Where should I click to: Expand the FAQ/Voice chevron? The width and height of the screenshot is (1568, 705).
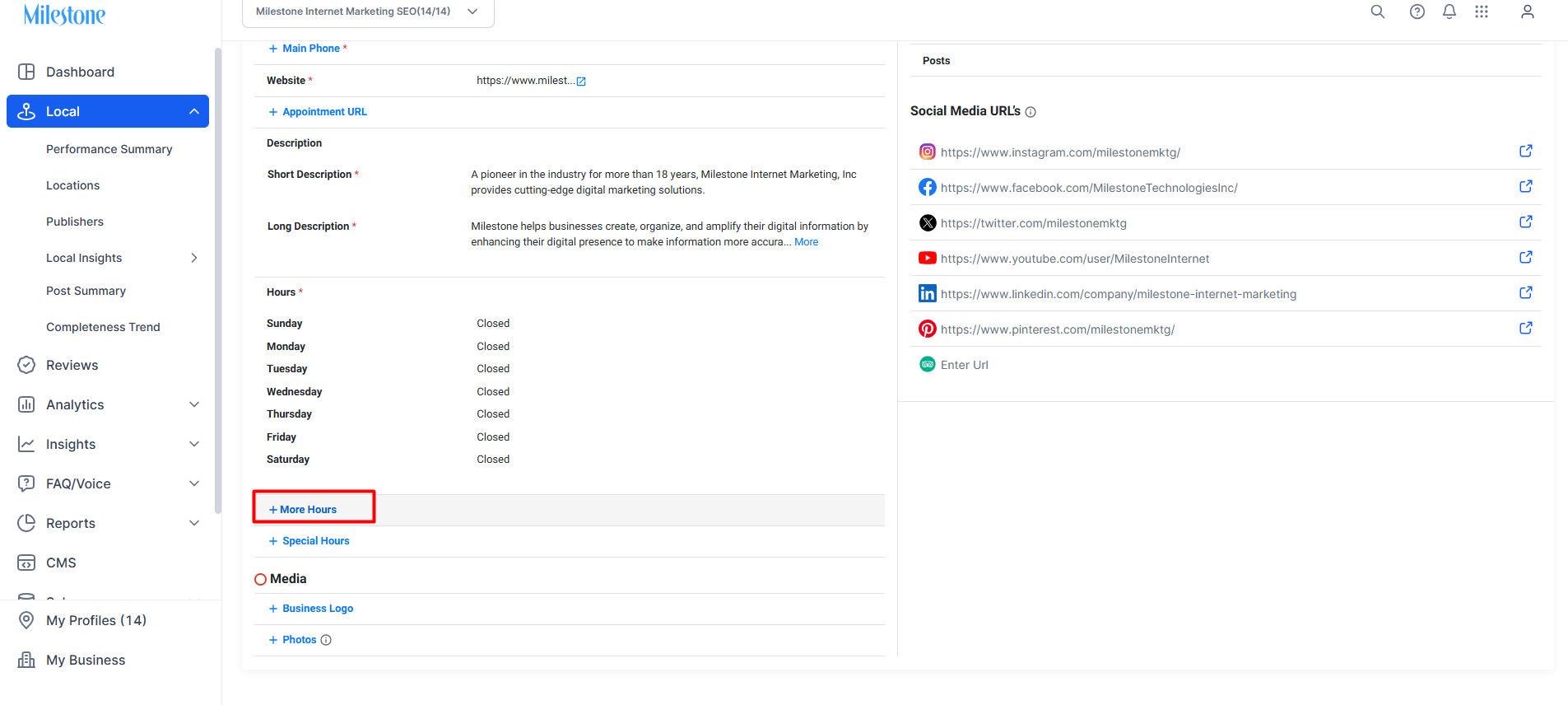tap(194, 483)
